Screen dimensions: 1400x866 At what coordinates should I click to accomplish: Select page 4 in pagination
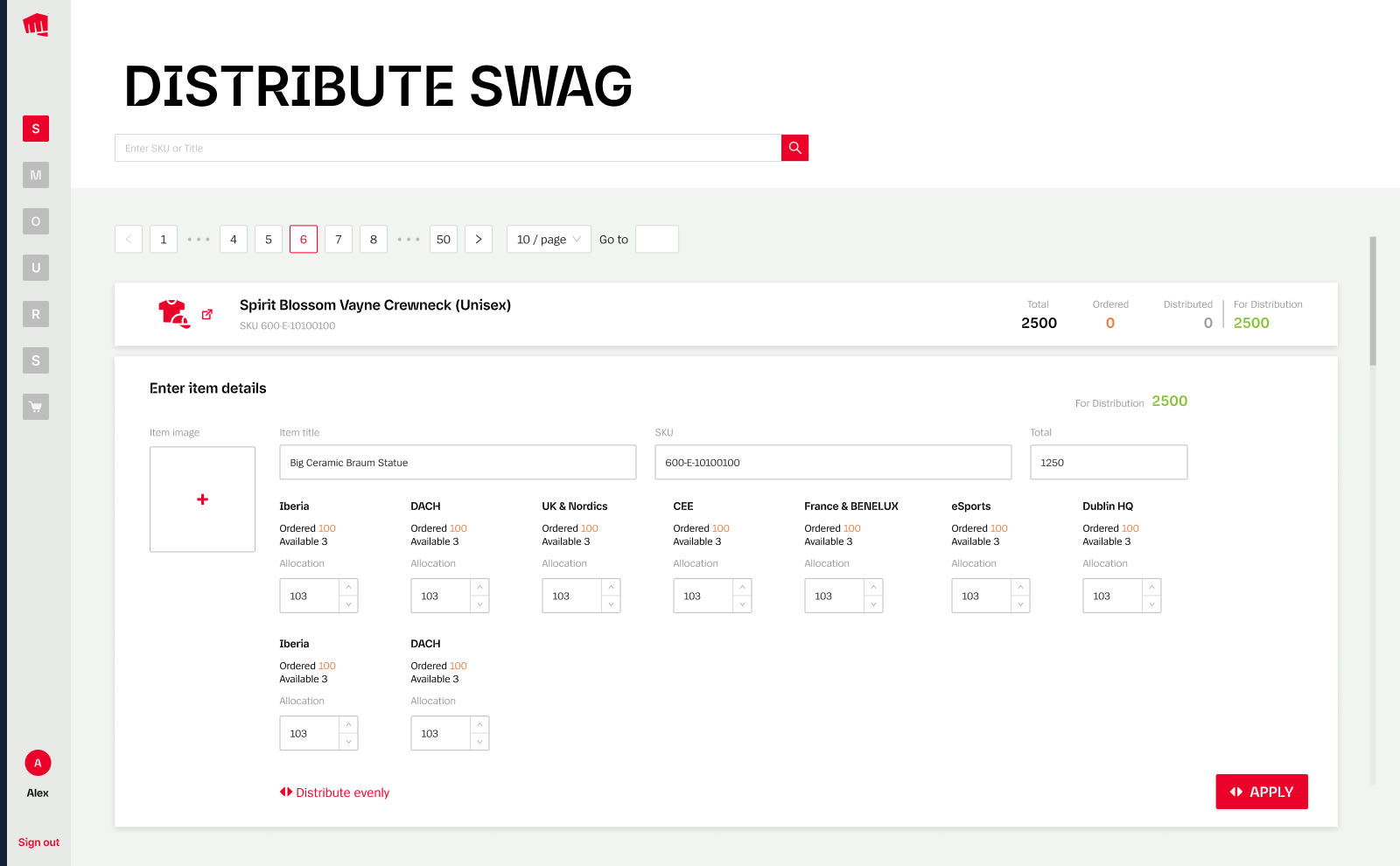[x=234, y=239]
